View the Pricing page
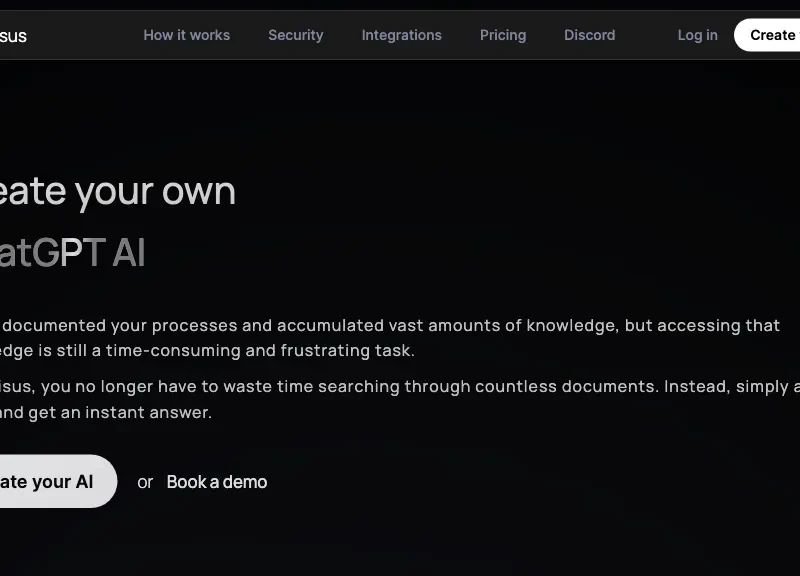800x576 pixels. [502, 35]
